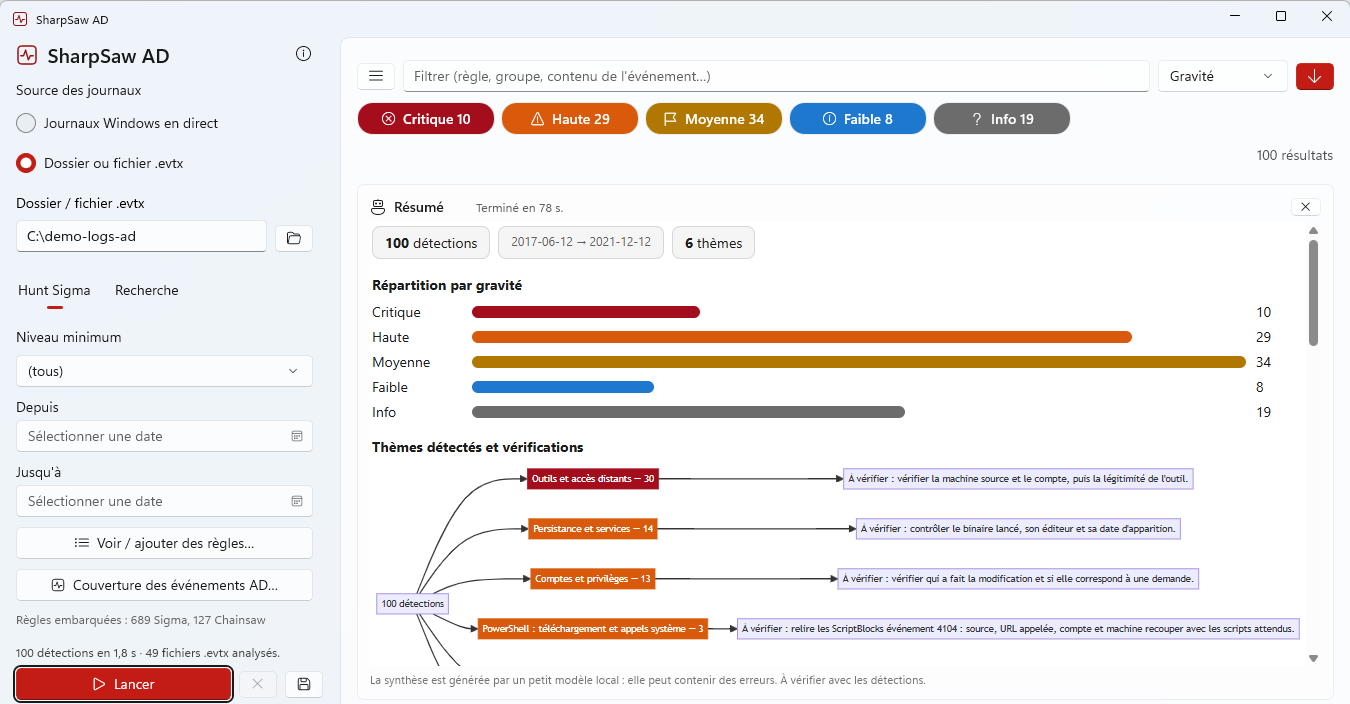Click the scrollbar down arrow in summary

coord(1313,658)
